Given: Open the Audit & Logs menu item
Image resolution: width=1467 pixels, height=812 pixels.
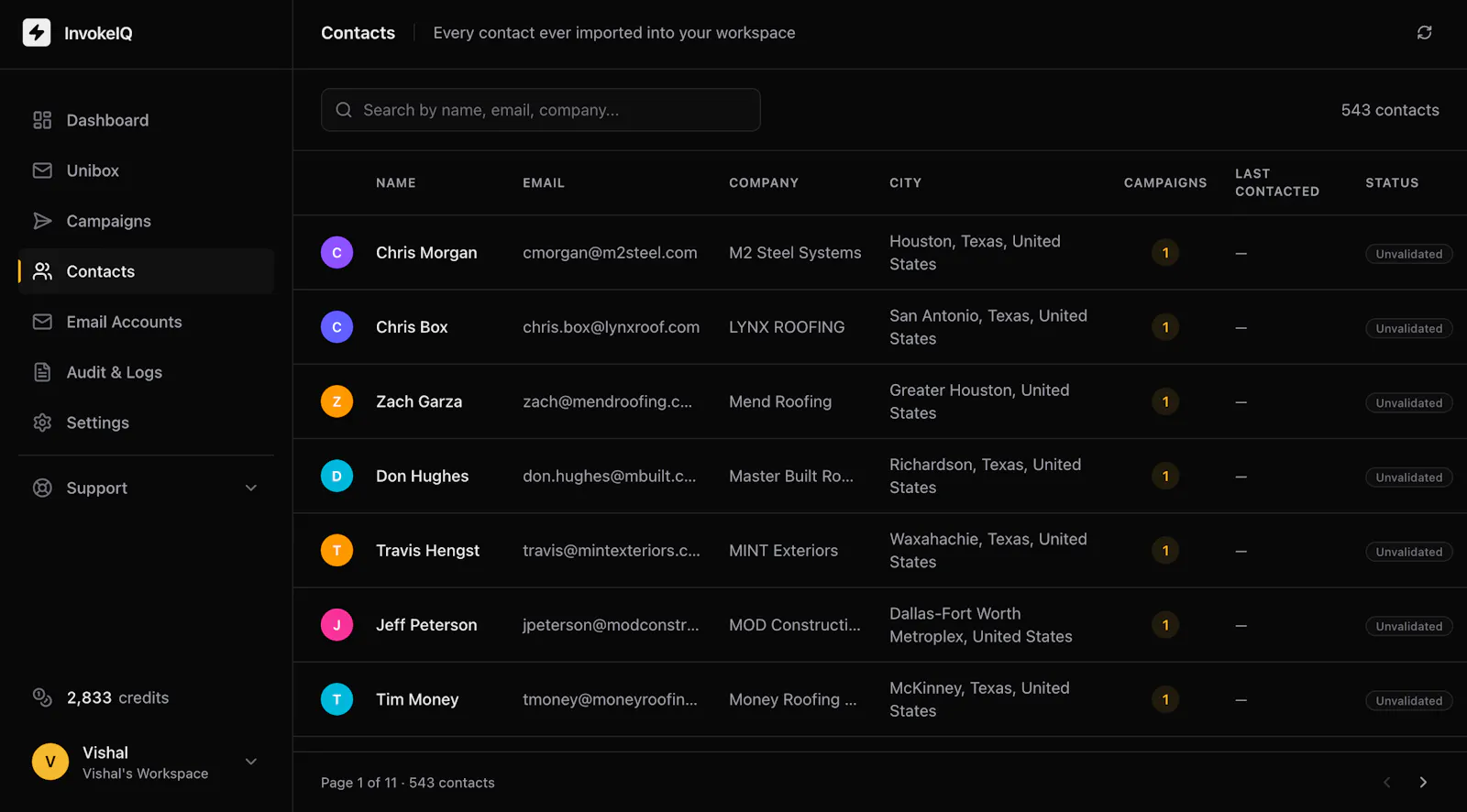Looking at the screenshot, I should pyautogui.click(x=146, y=372).
